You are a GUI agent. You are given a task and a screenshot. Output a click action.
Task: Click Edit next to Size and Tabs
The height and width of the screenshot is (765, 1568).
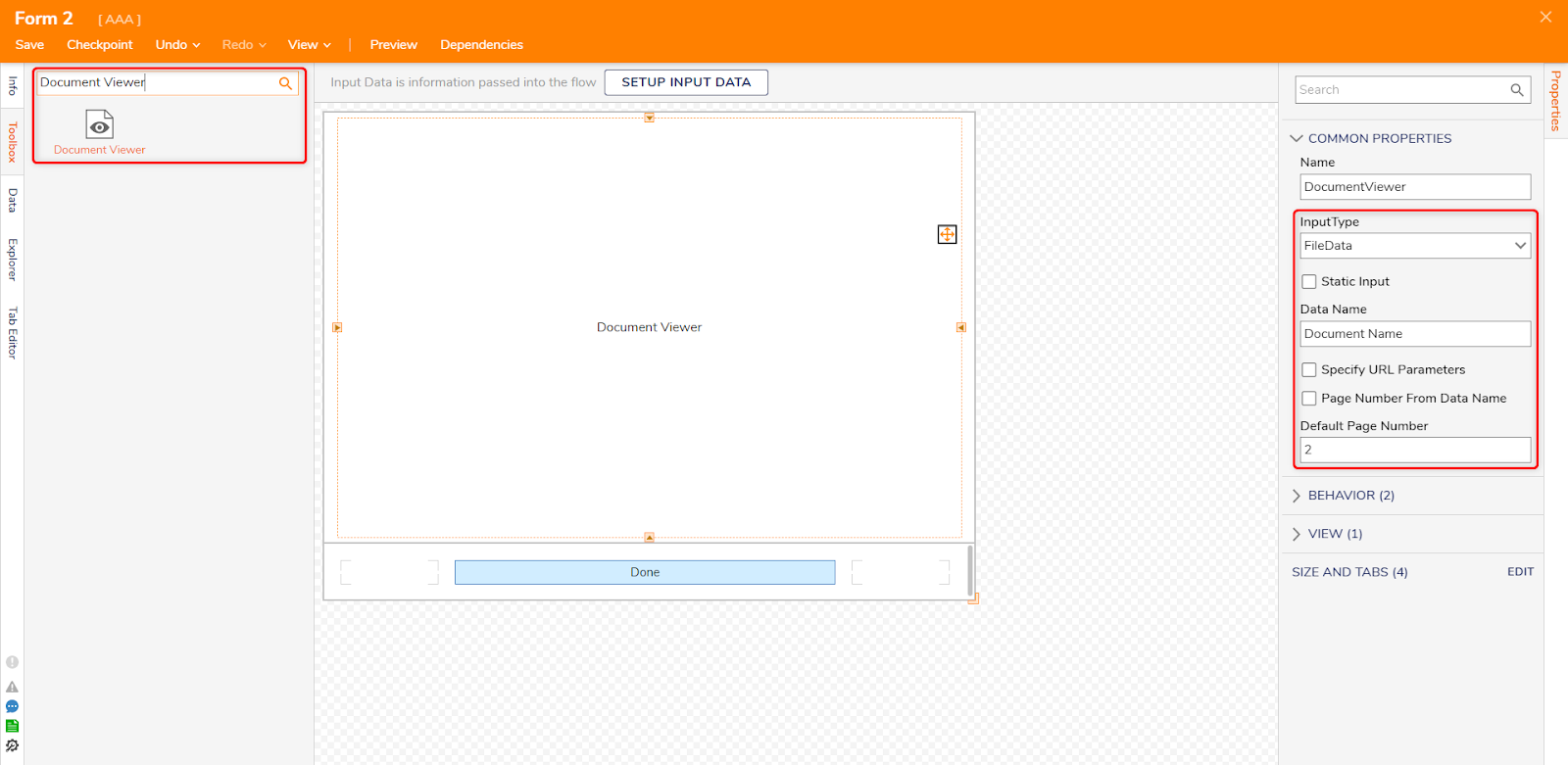click(1520, 572)
